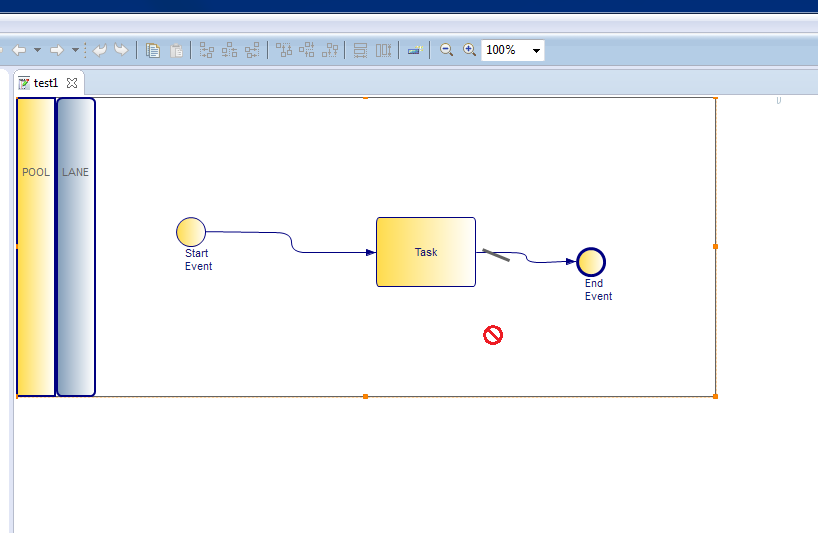Select the Task activity box
This screenshot has width=818, height=533.
click(x=426, y=252)
